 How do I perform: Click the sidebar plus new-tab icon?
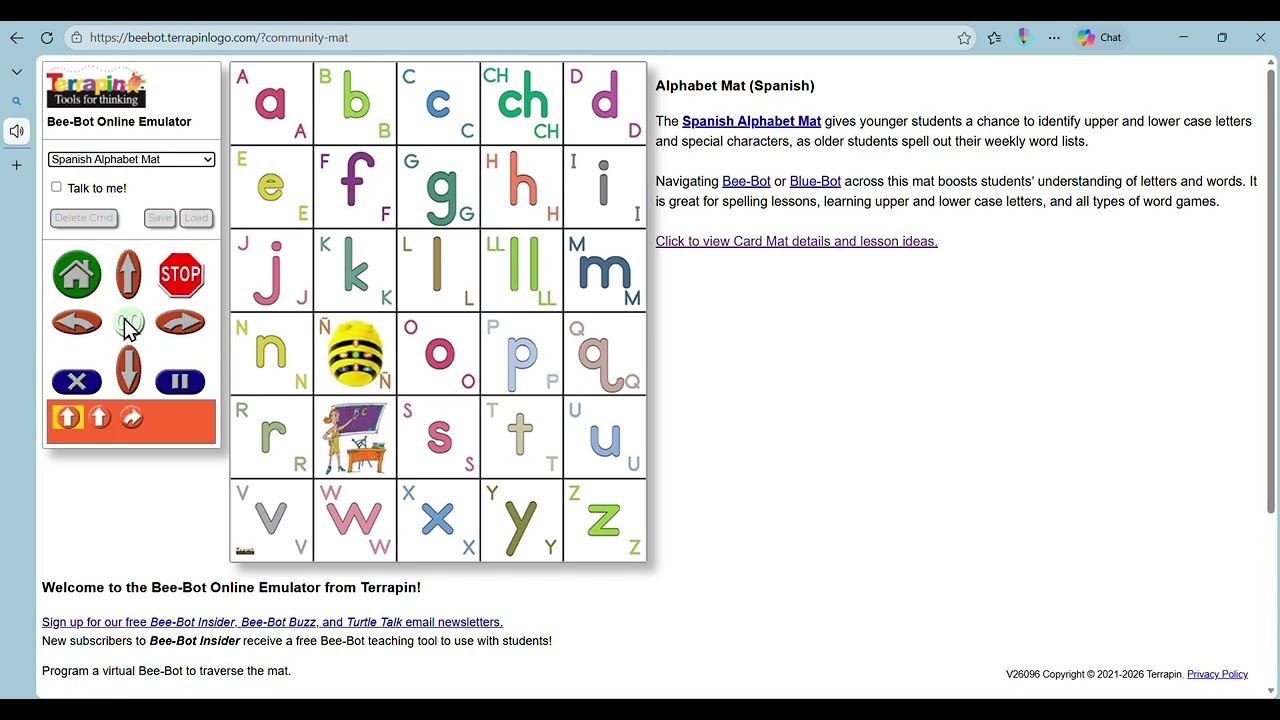16,165
